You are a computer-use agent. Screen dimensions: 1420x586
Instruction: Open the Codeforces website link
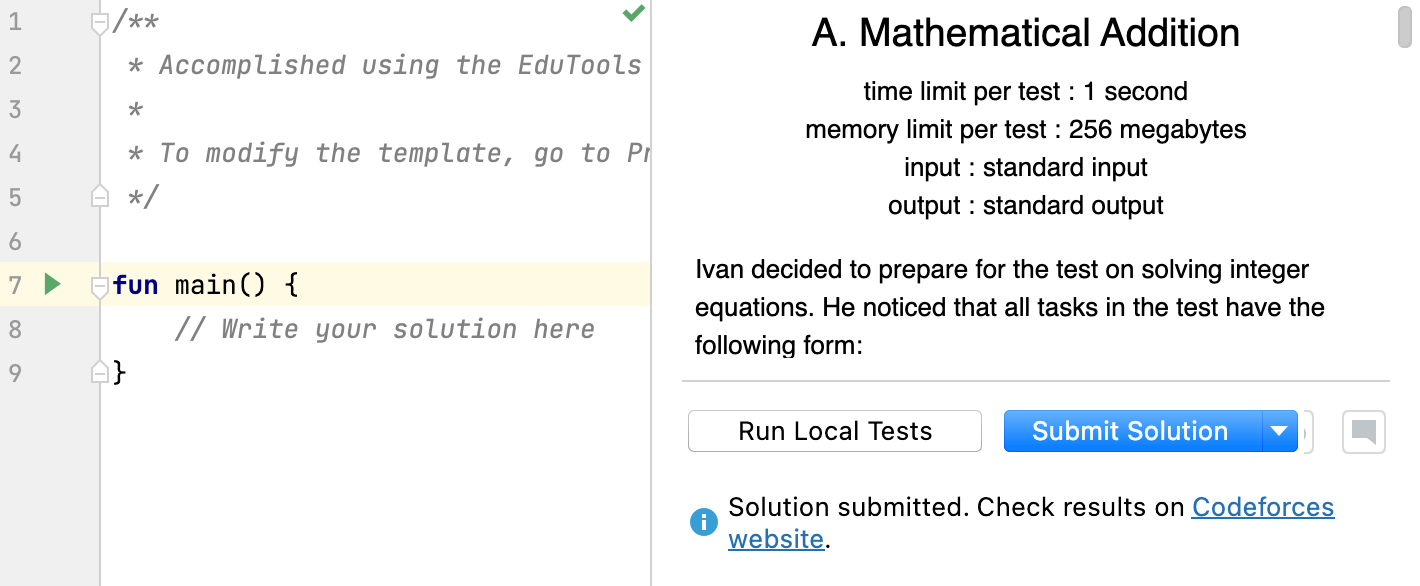tap(1262, 508)
